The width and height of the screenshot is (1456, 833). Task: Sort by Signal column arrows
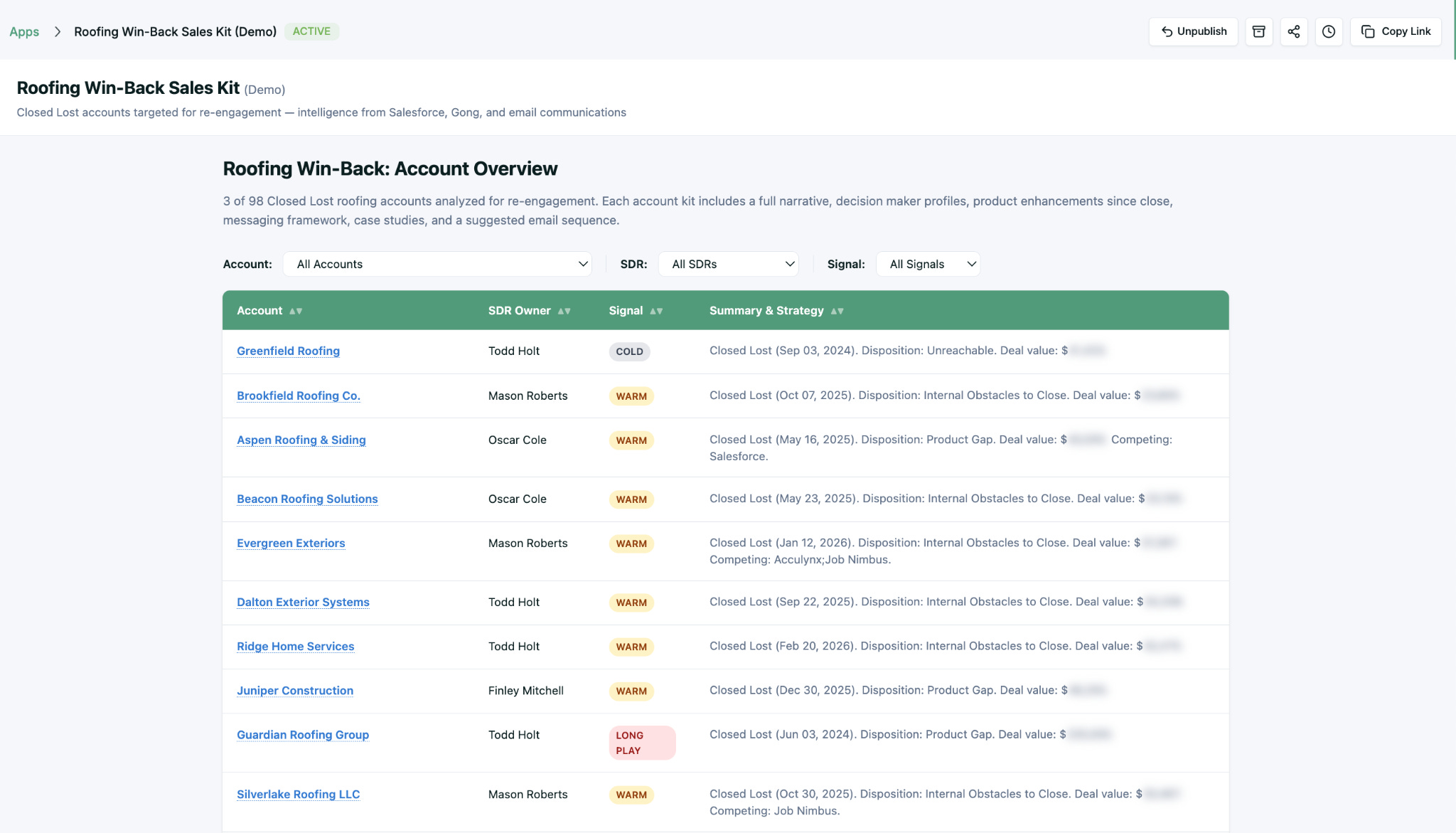(x=655, y=312)
